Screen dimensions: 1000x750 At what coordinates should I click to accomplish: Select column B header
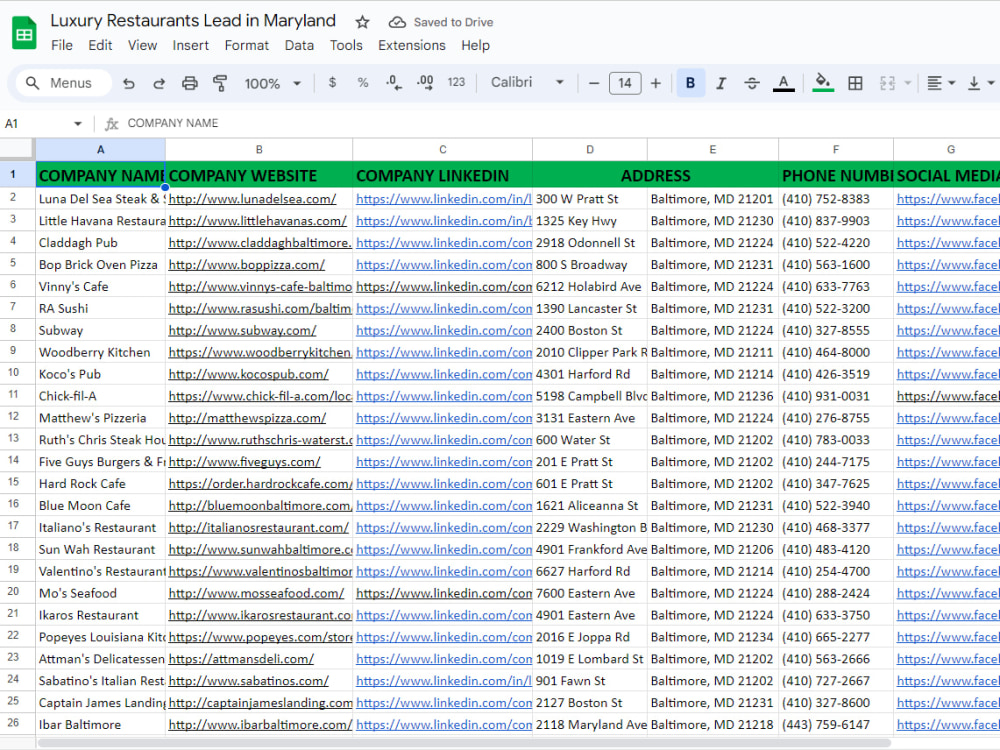click(259, 149)
